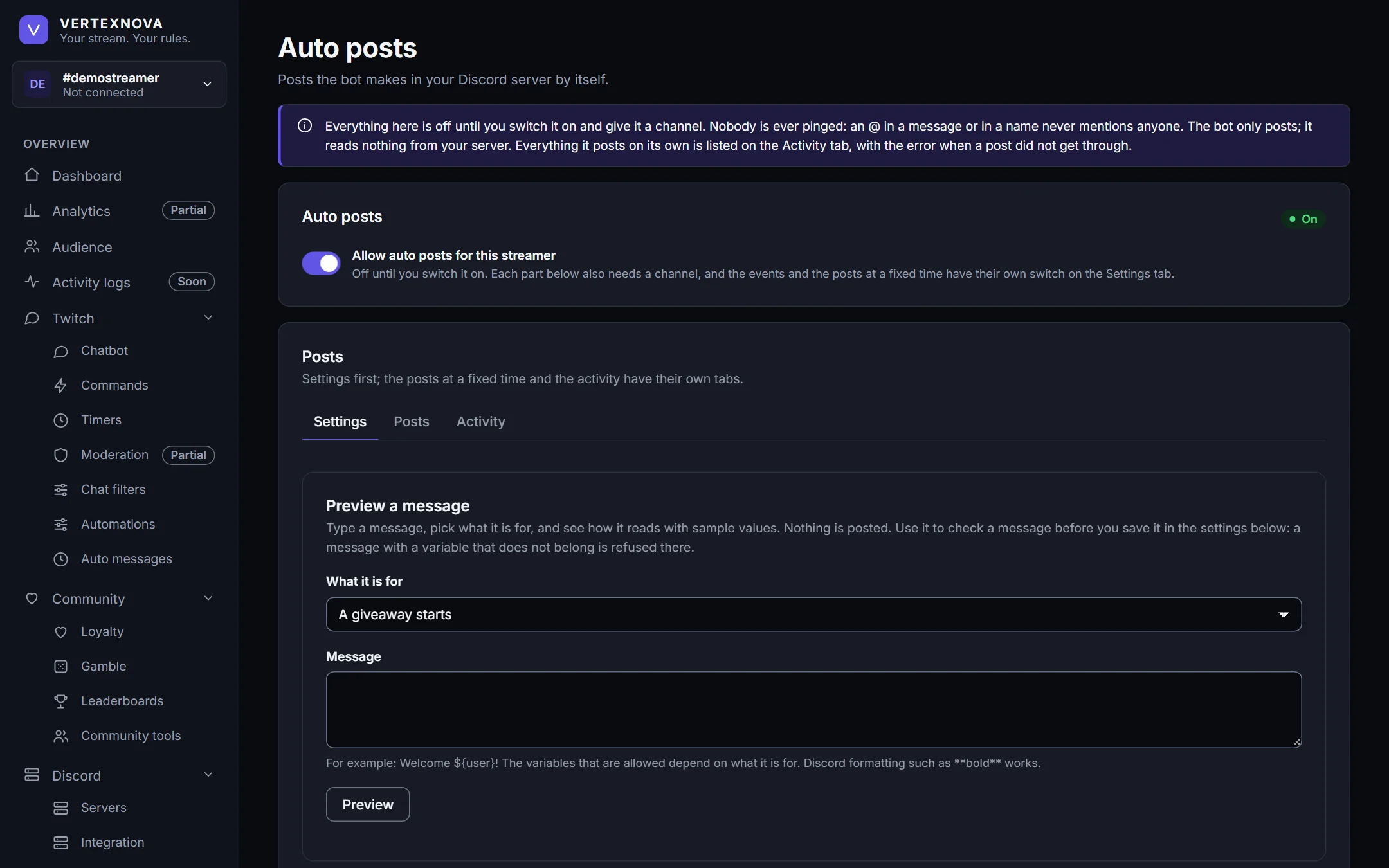The image size is (1389, 868).
Task: Click the Soon badge next to Activity logs
Action: point(192,282)
